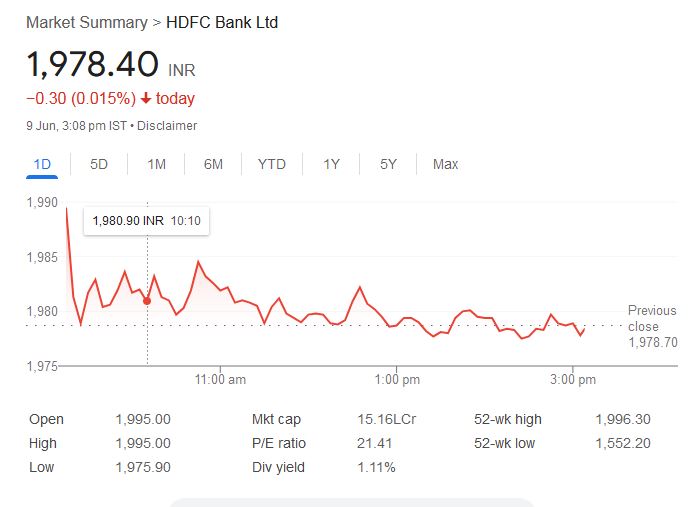View the 5Y price history tab
Screen dimensions: 700x507
[388, 164]
